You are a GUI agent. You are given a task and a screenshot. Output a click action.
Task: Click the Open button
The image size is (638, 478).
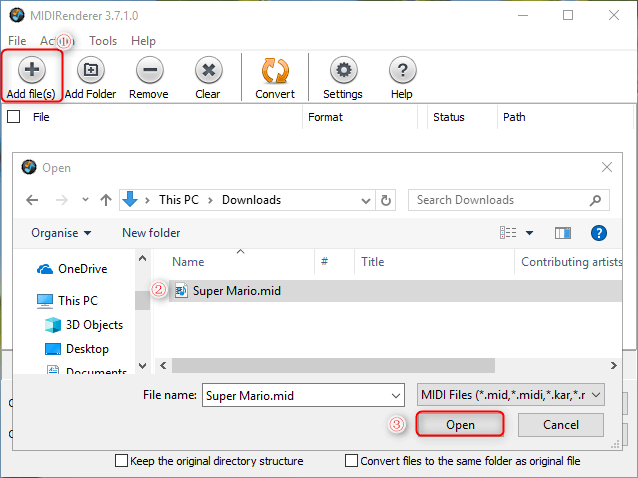point(460,425)
